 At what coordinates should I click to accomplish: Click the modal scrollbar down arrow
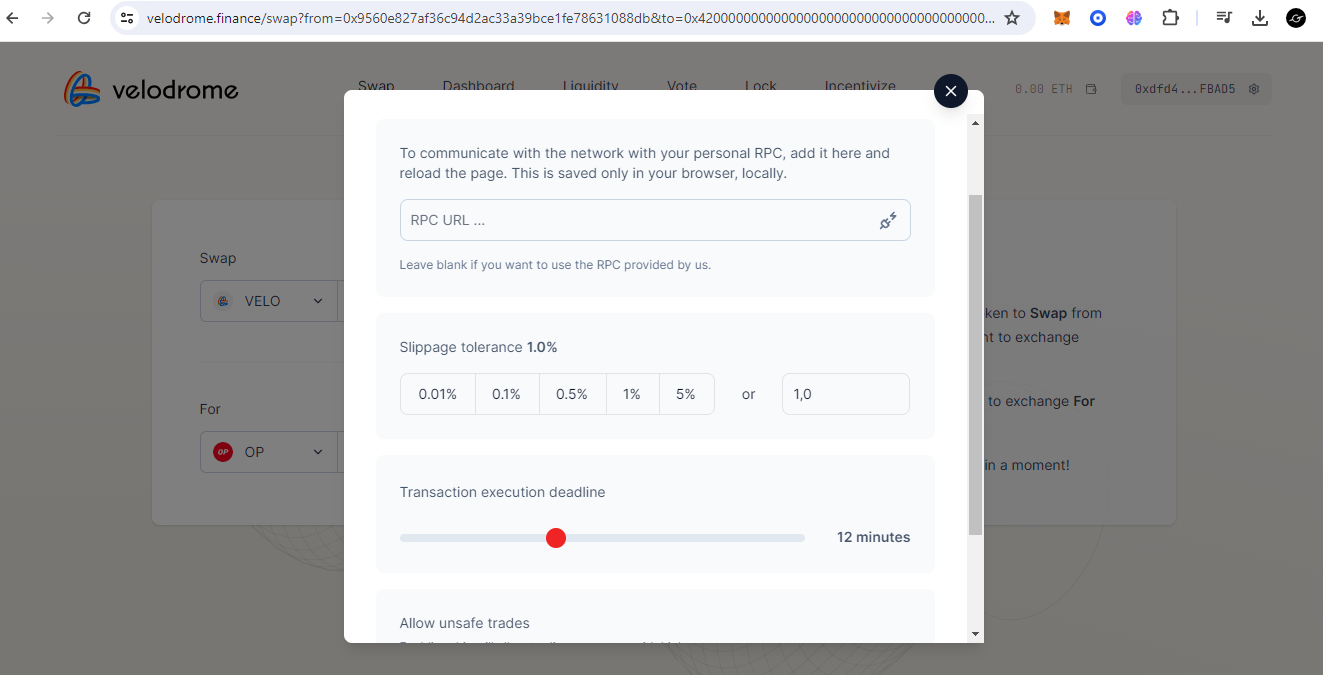(x=975, y=634)
